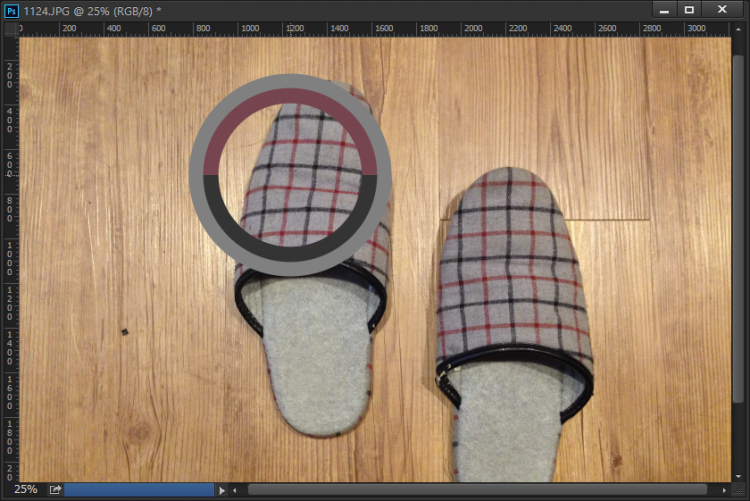The image size is (750, 501).
Task: Click the 25% zoom level field
Action: (25, 490)
